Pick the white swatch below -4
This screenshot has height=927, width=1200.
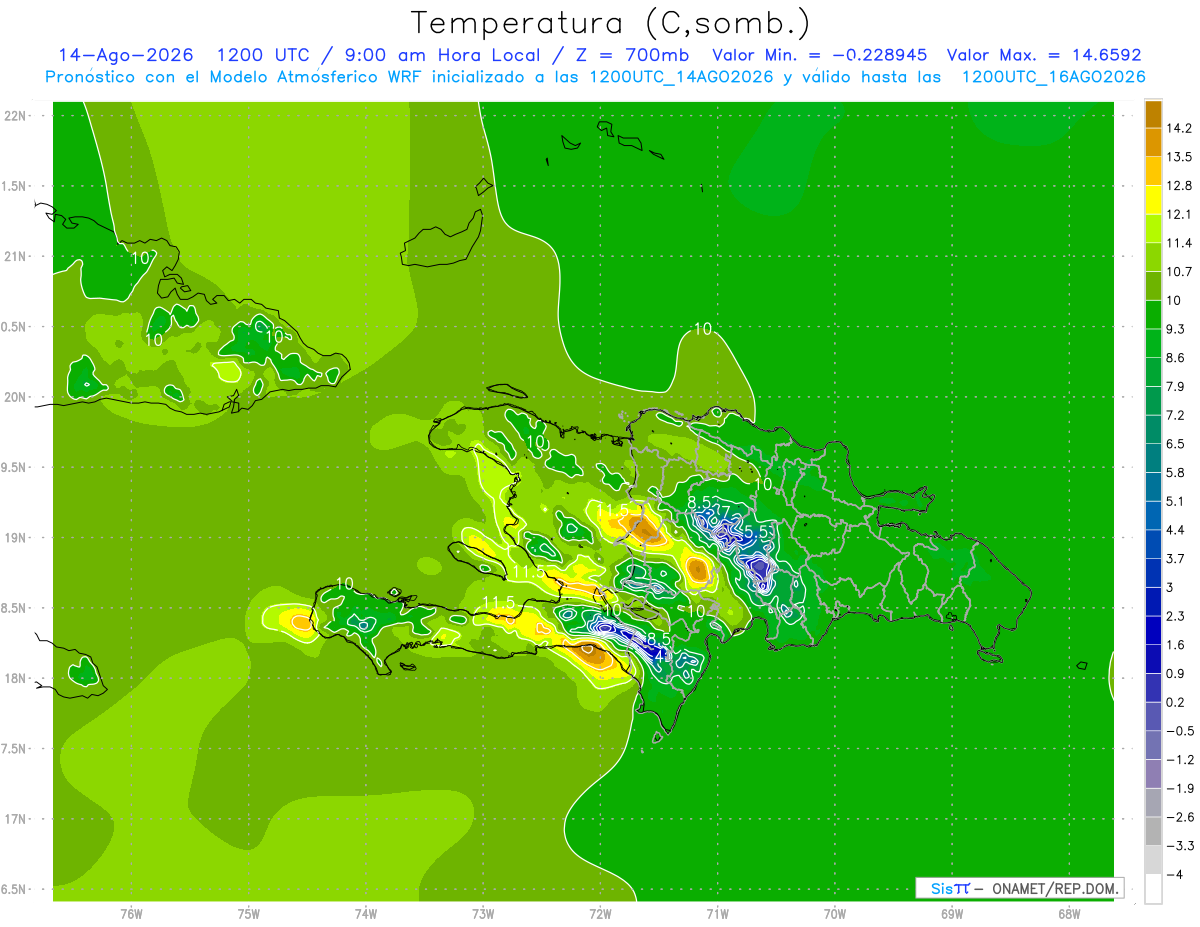point(1153,888)
